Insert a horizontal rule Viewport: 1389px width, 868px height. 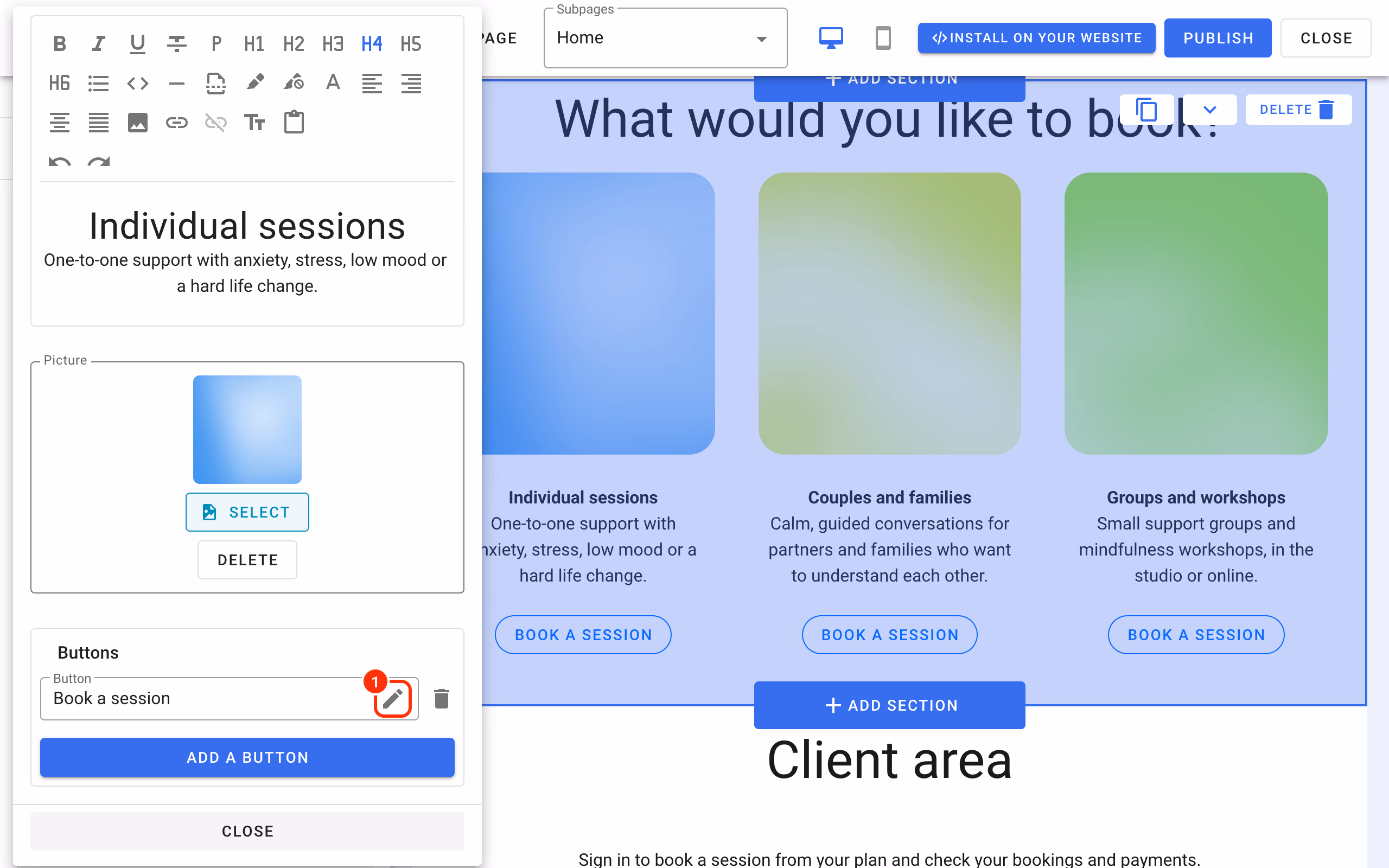(177, 83)
